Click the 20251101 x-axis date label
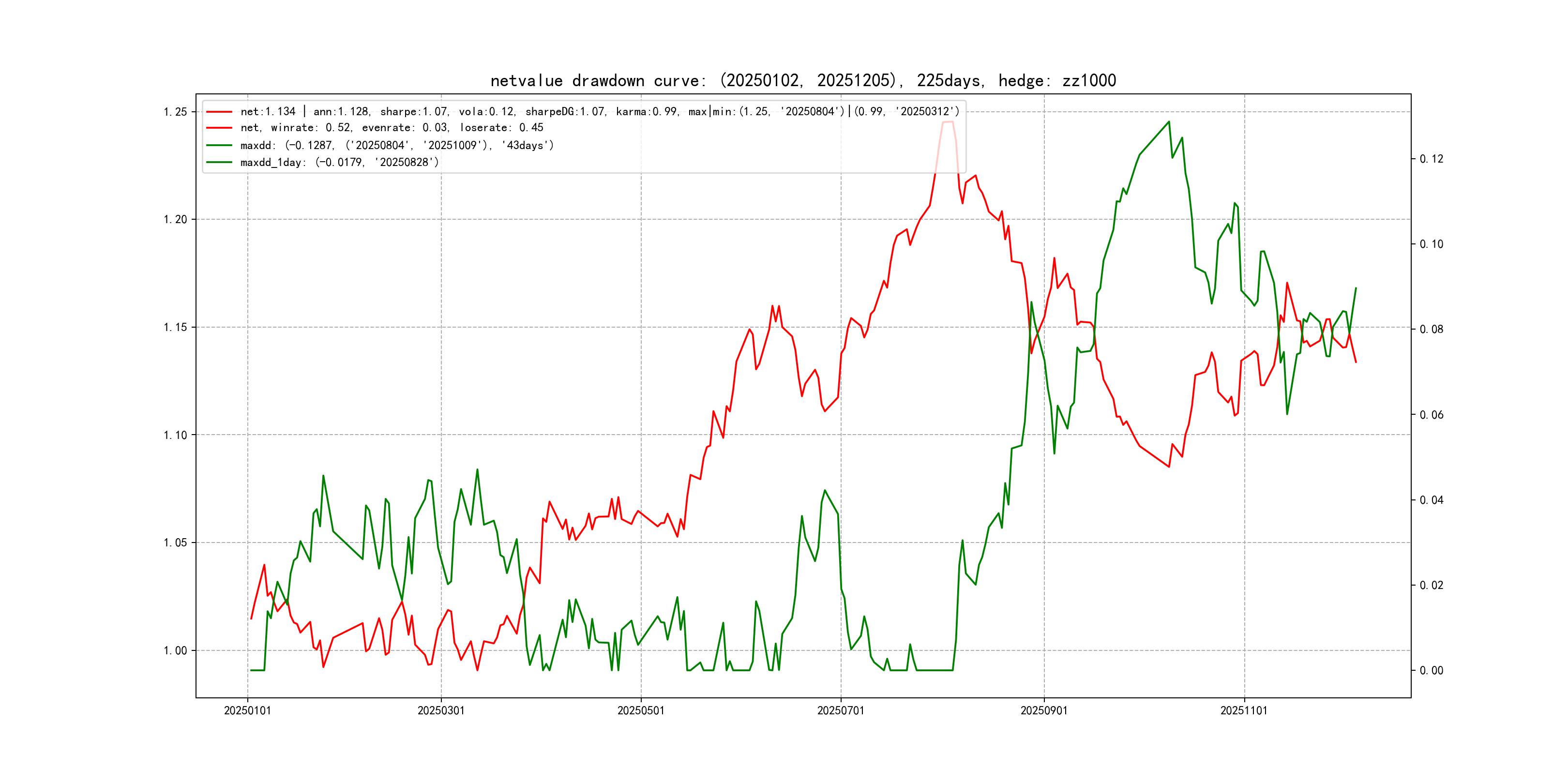Screen dimensions: 1568x784 (x=1244, y=711)
